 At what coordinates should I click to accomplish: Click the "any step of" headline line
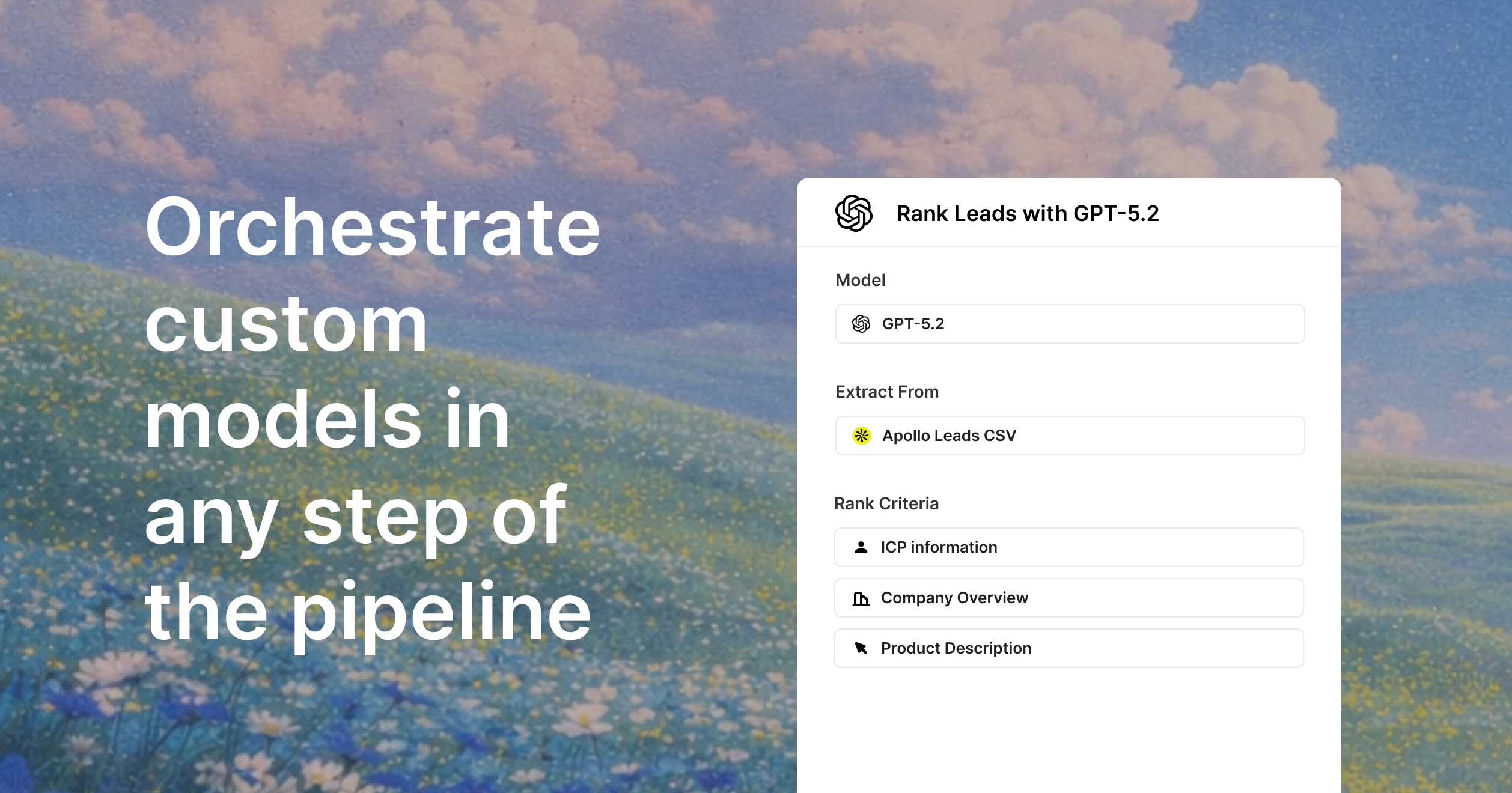[x=356, y=517]
